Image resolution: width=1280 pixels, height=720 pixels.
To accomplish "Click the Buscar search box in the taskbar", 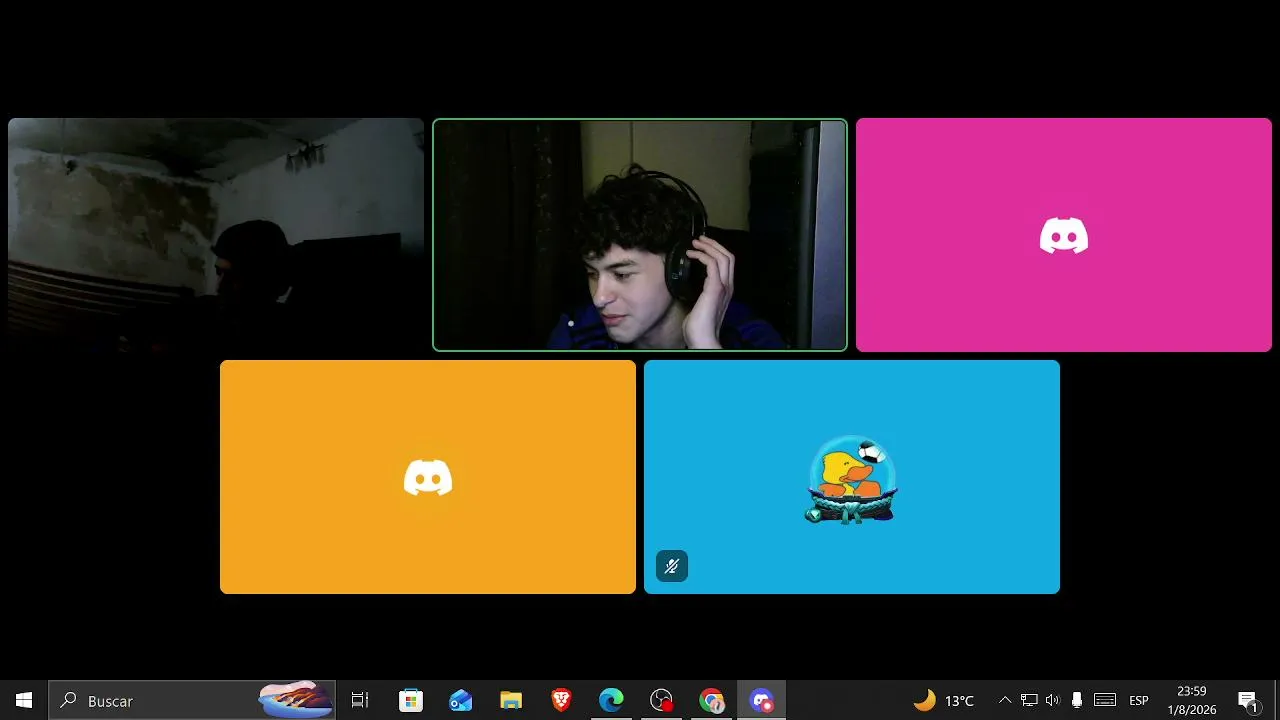I will [192, 701].
